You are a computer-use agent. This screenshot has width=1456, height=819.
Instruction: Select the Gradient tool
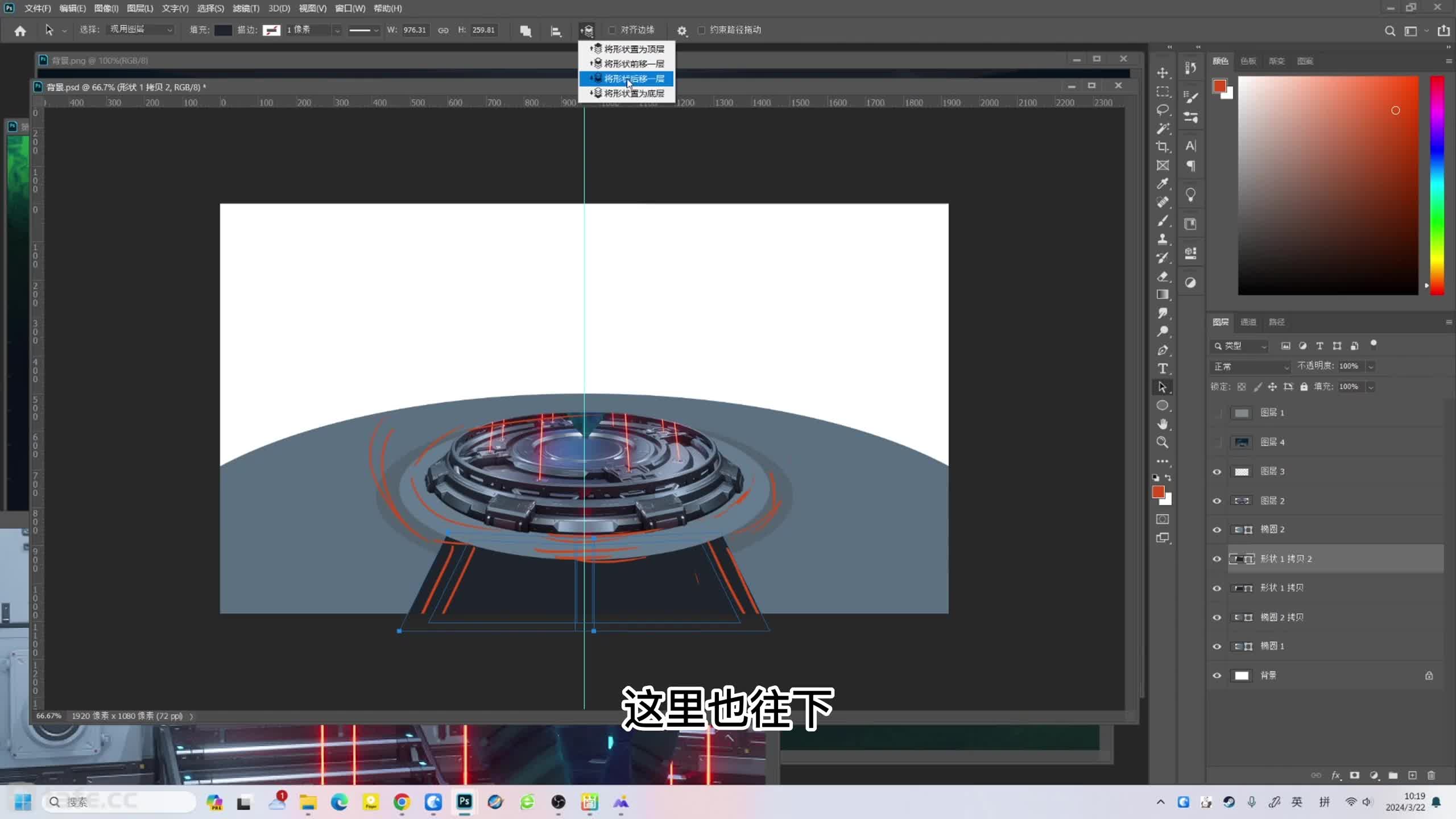tap(1163, 295)
